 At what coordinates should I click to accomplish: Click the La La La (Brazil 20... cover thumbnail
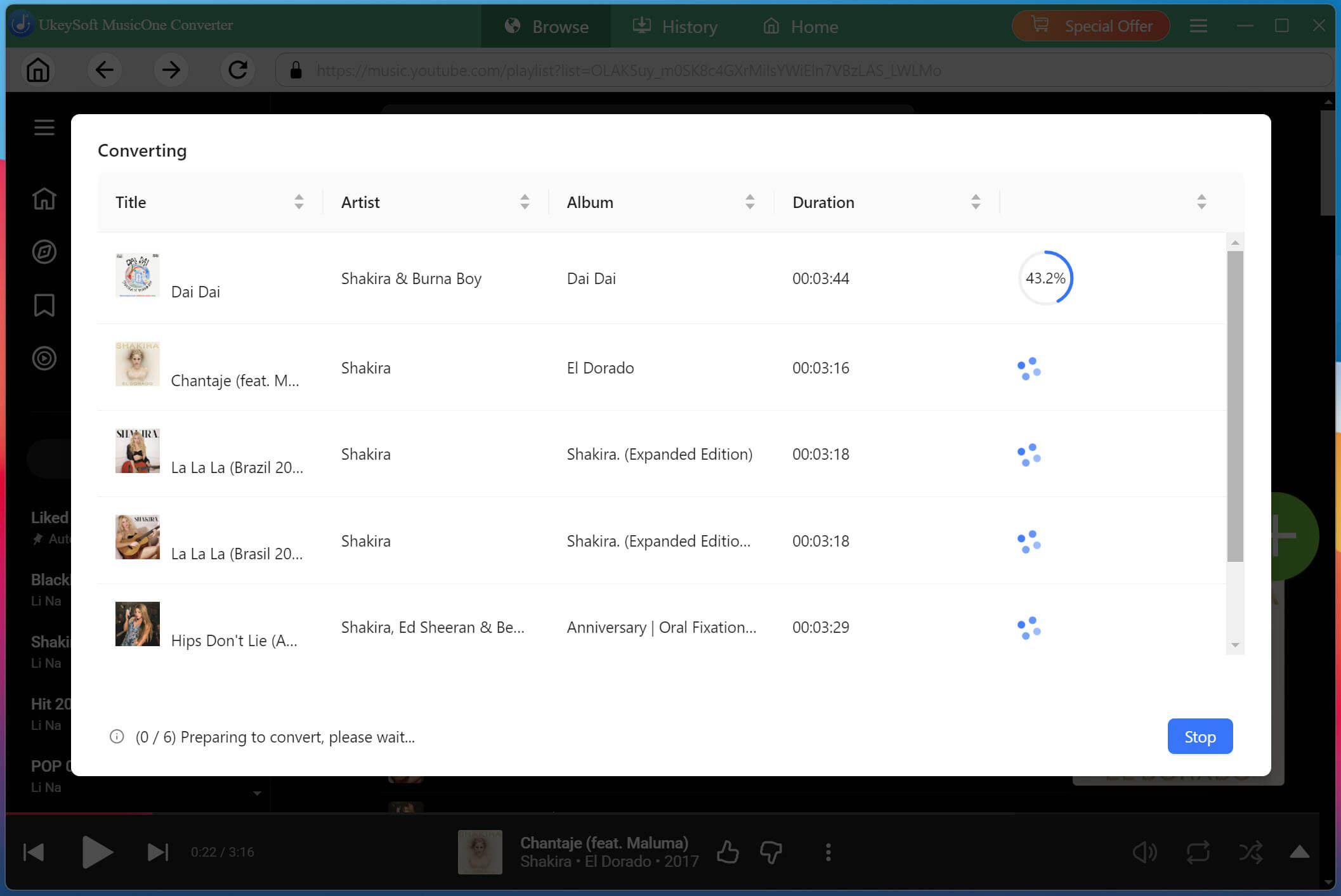(x=137, y=451)
